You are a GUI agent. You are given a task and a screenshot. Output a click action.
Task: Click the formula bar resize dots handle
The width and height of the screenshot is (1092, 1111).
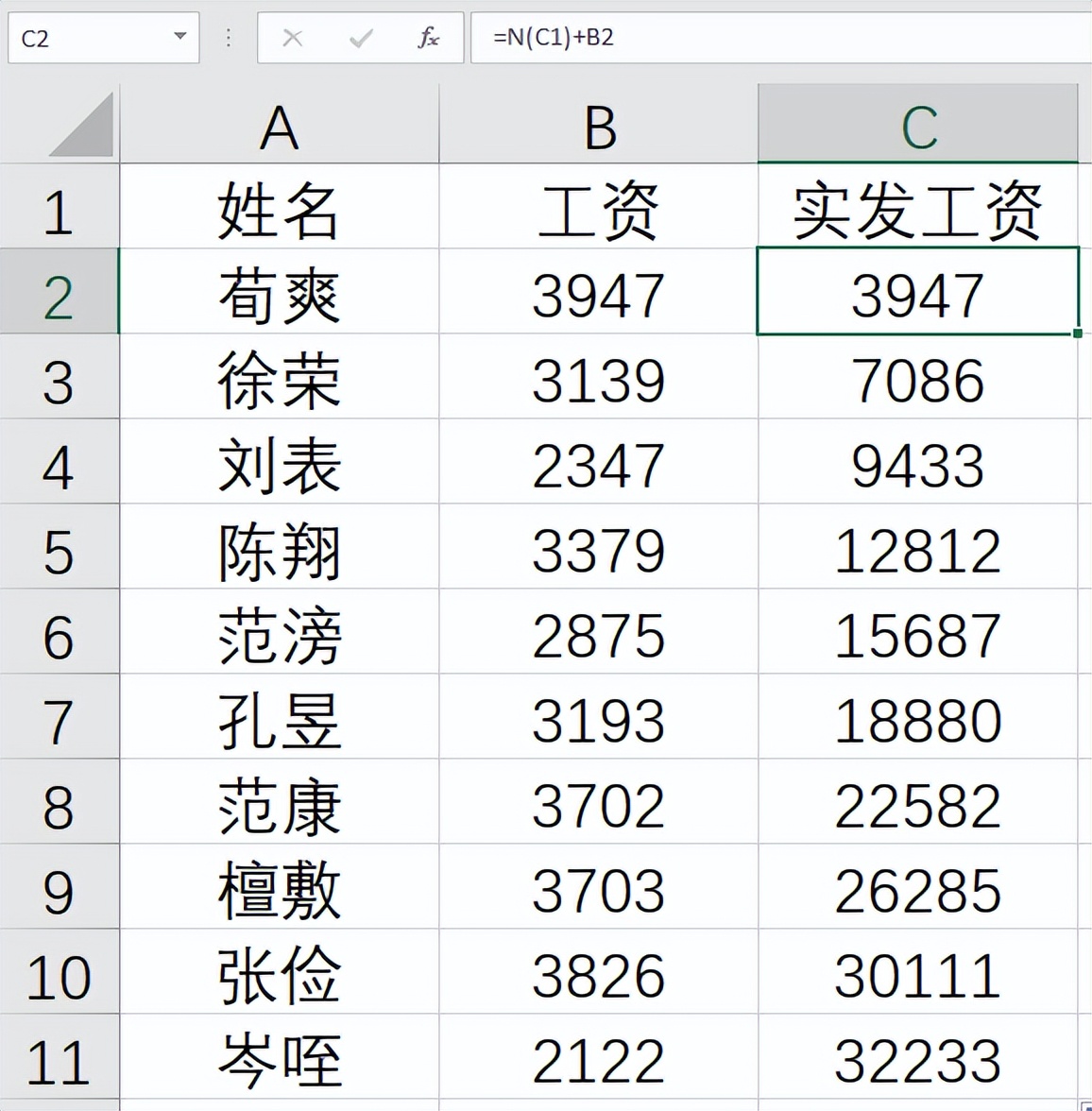[229, 38]
